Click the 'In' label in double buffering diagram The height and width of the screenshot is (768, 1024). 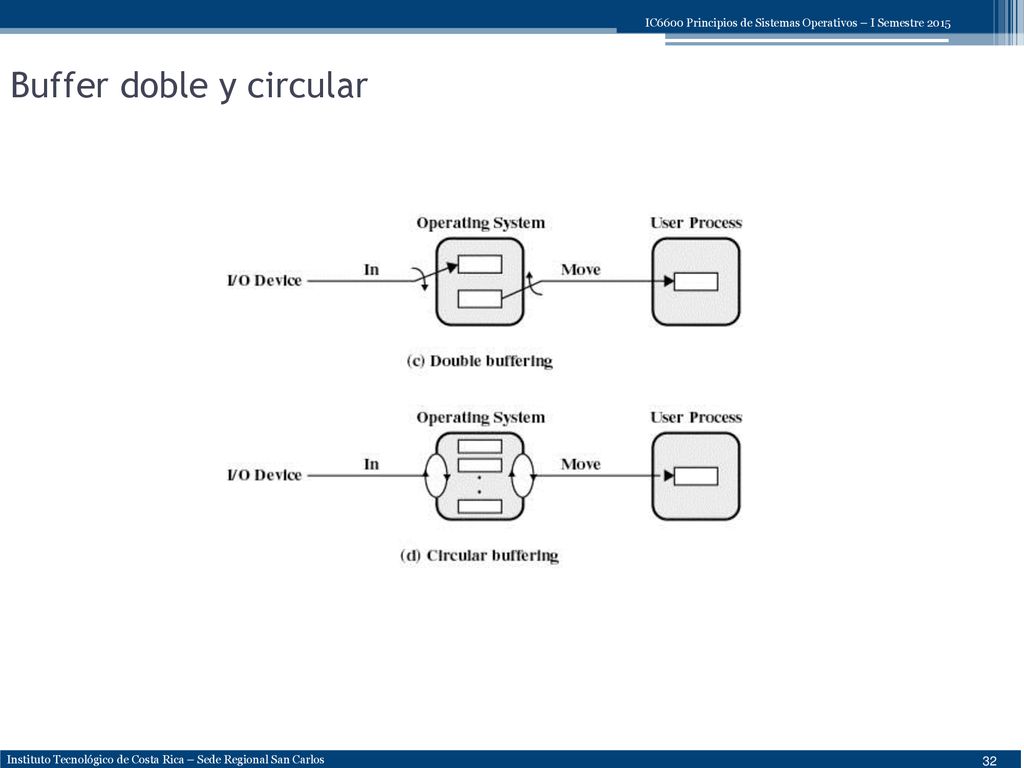(372, 270)
